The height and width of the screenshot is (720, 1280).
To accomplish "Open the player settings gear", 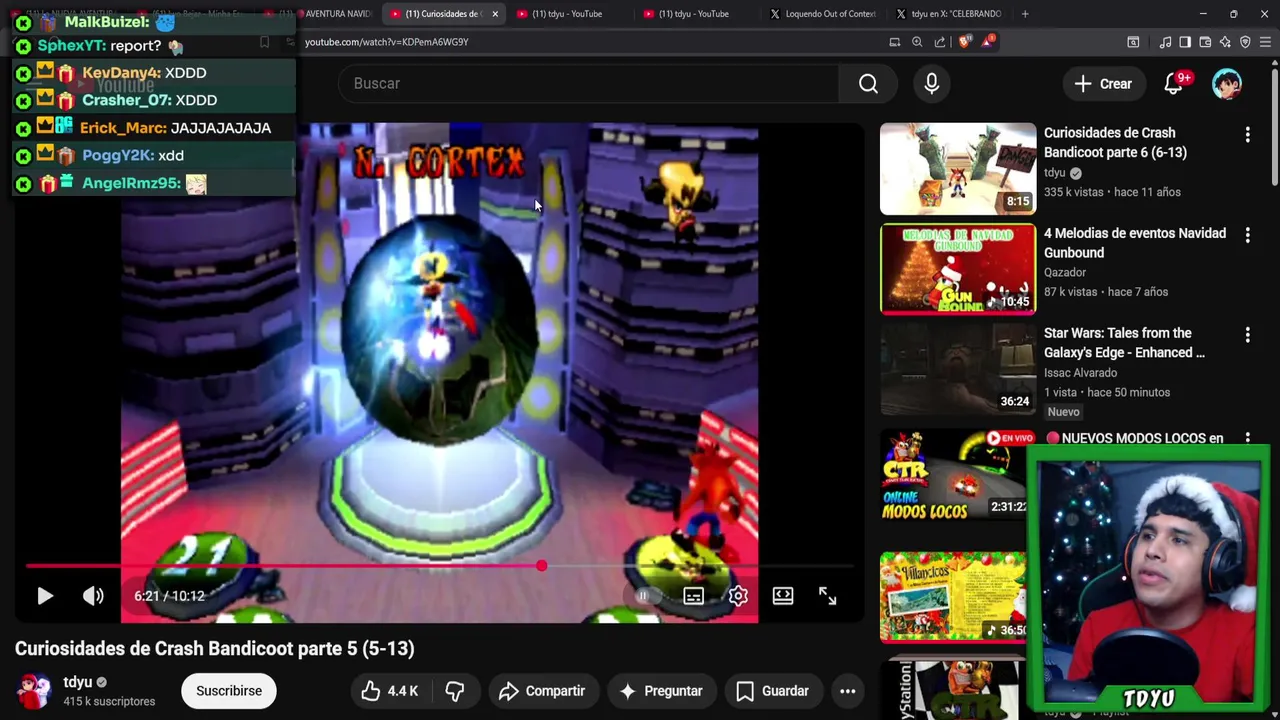I will (x=738, y=596).
